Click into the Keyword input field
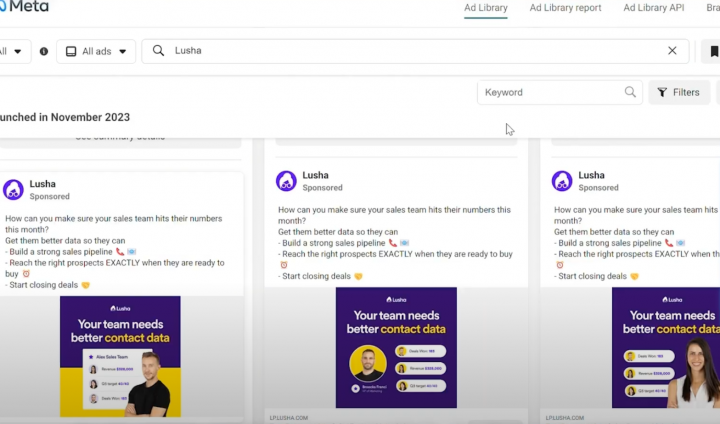Image resolution: width=720 pixels, height=424 pixels. [x=550, y=92]
